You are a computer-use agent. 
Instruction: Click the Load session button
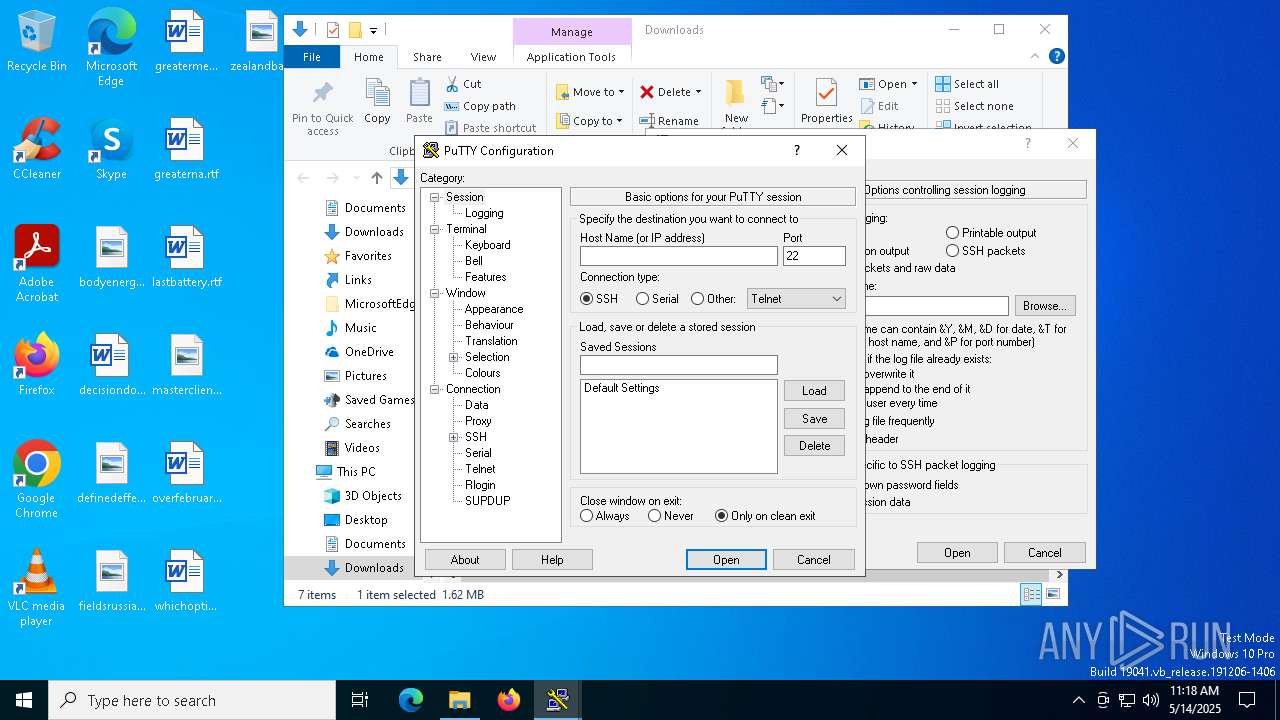point(814,391)
